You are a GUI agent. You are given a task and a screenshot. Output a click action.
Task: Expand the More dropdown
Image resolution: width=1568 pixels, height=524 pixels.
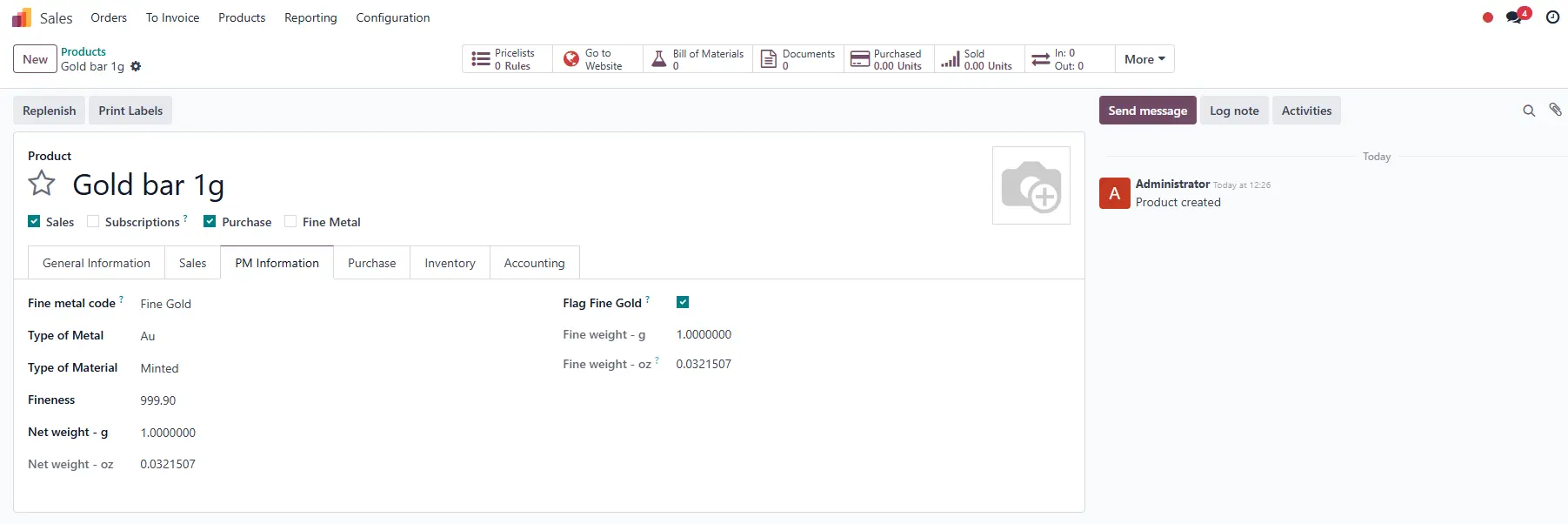click(x=1144, y=59)
